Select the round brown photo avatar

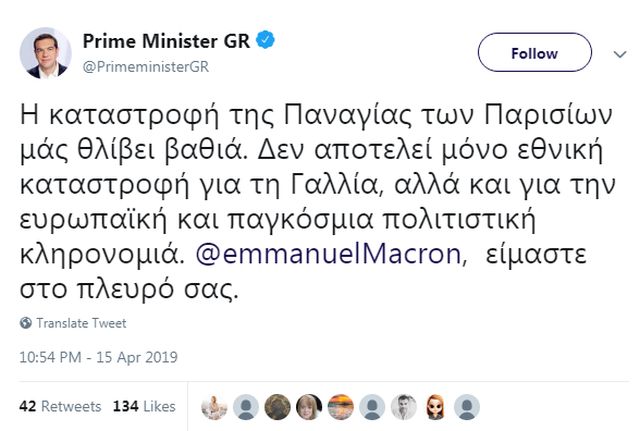click(278, 406)
